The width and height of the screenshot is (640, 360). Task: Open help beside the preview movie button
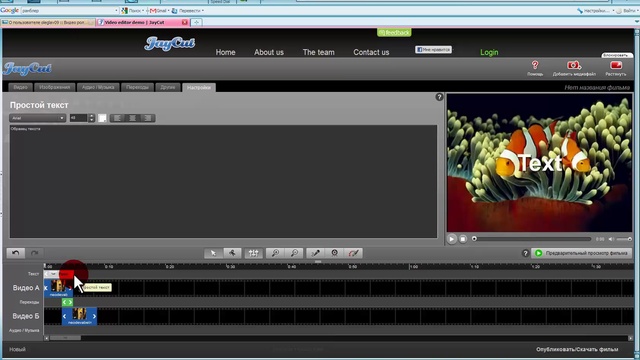coord(525,253)
